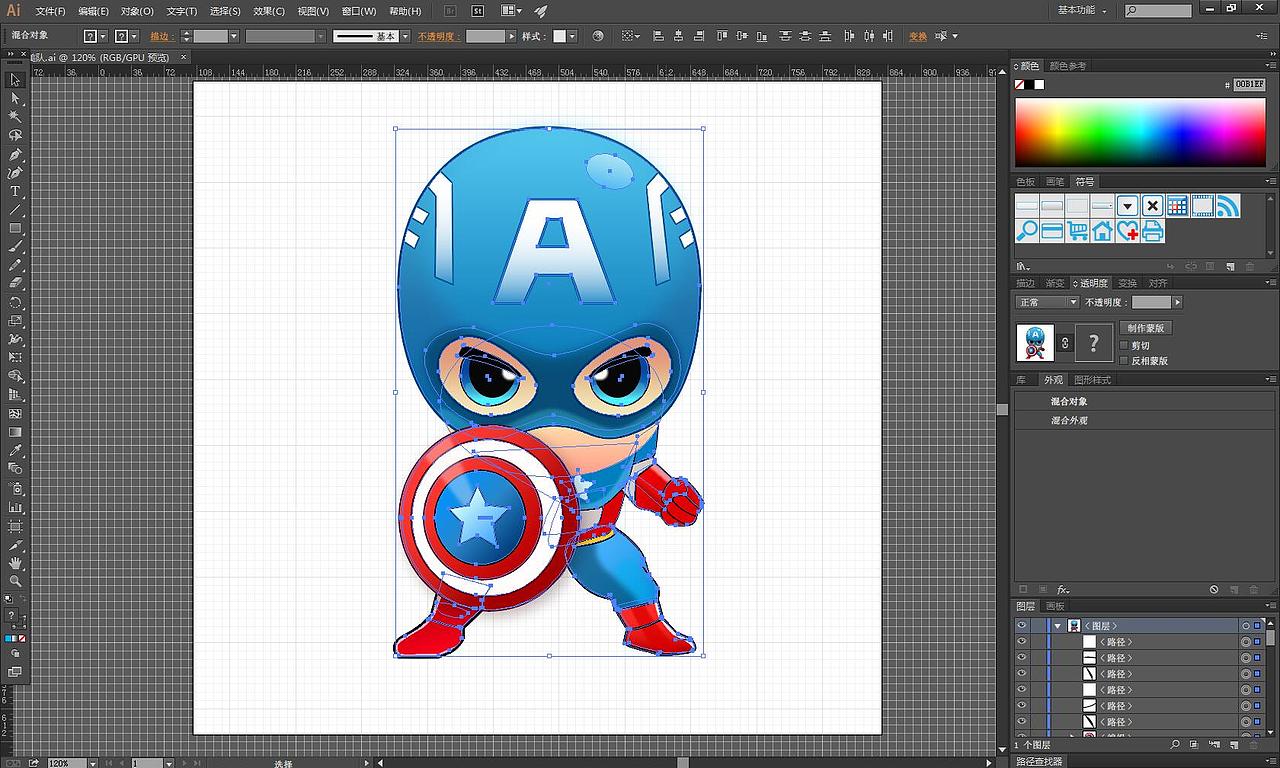Click the horizontal align left icon
Image resolution: width=1280 pixels, height=768 pixels.
click(x=658, y=36)
